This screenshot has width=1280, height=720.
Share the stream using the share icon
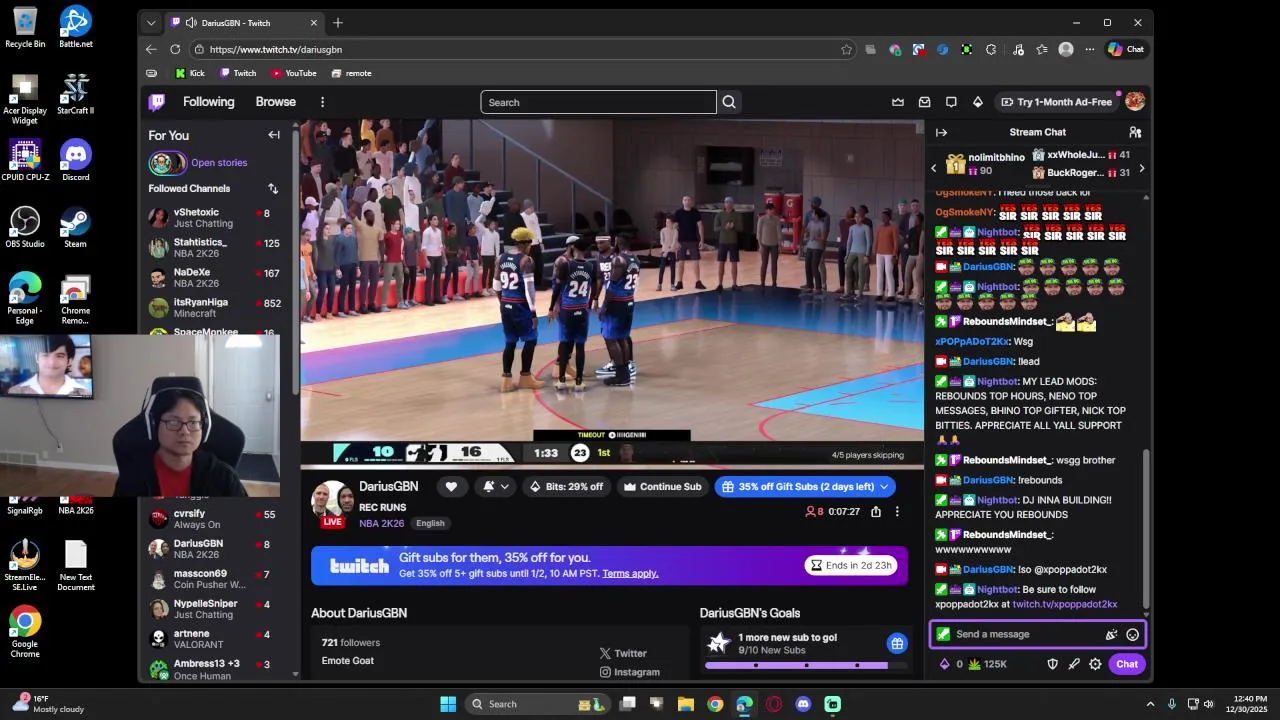(876, 512)
